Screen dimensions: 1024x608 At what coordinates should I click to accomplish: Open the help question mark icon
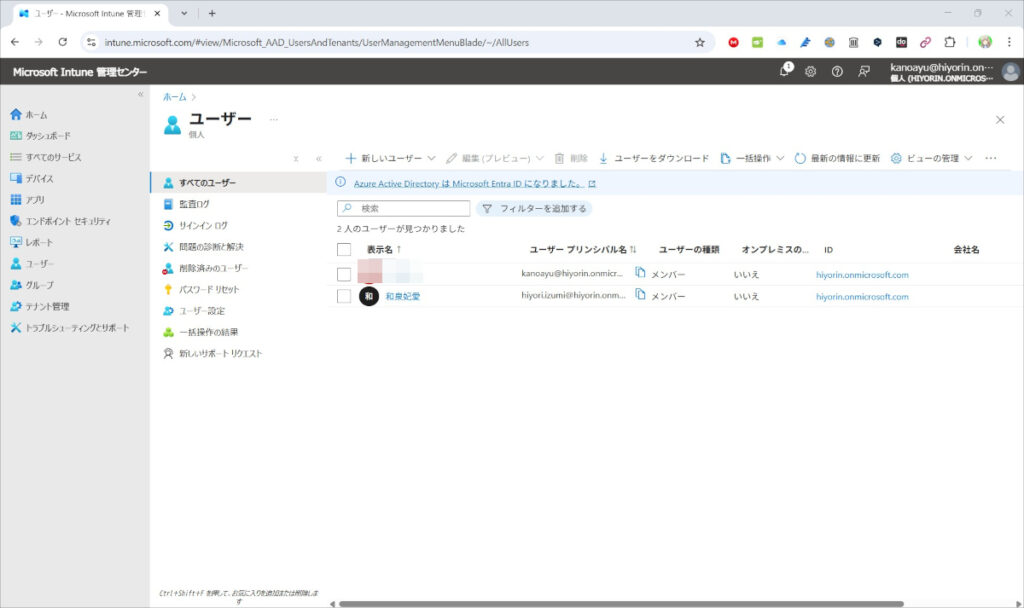pyautogui.click(x=837, y=72)
